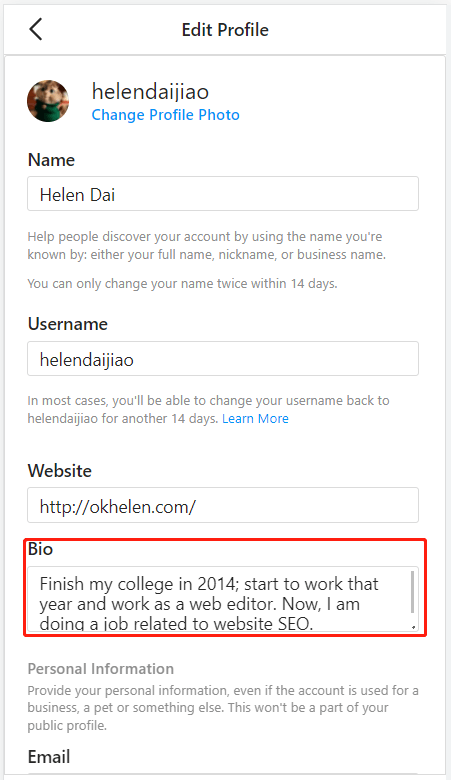The width and height of the screenshot is (451, 780).
Task: Focus the Name field containing Helen Dai
Action: [223, 194]
